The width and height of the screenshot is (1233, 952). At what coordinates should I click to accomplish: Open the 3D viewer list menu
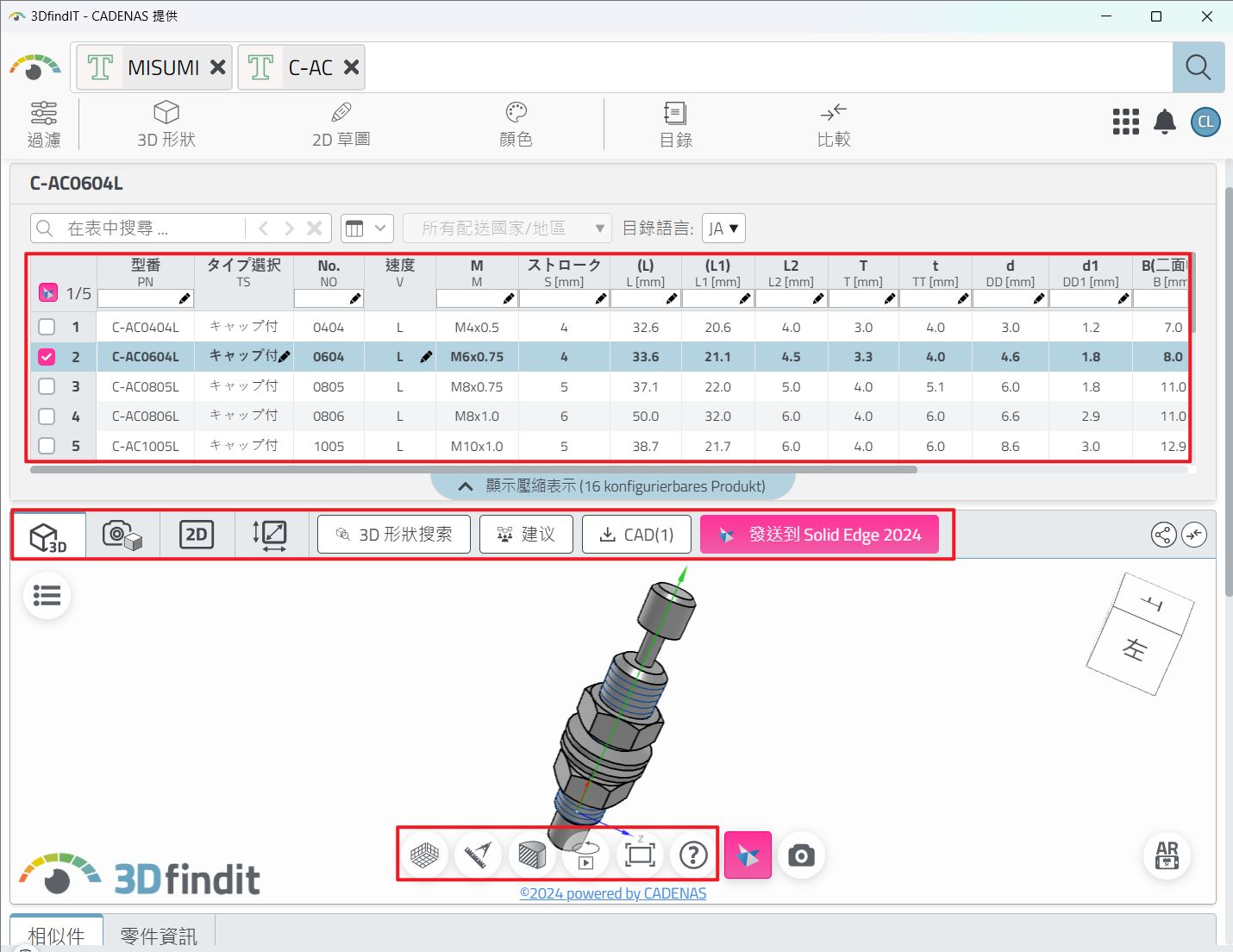47,596
